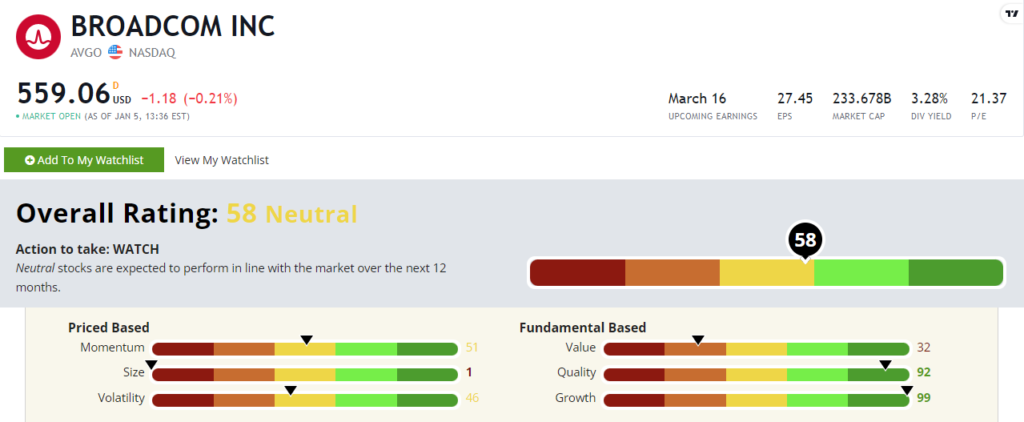Click the plus icon in watchlist button
The width and height of the screenshot is (1024, 422).
tap(29, 160)
